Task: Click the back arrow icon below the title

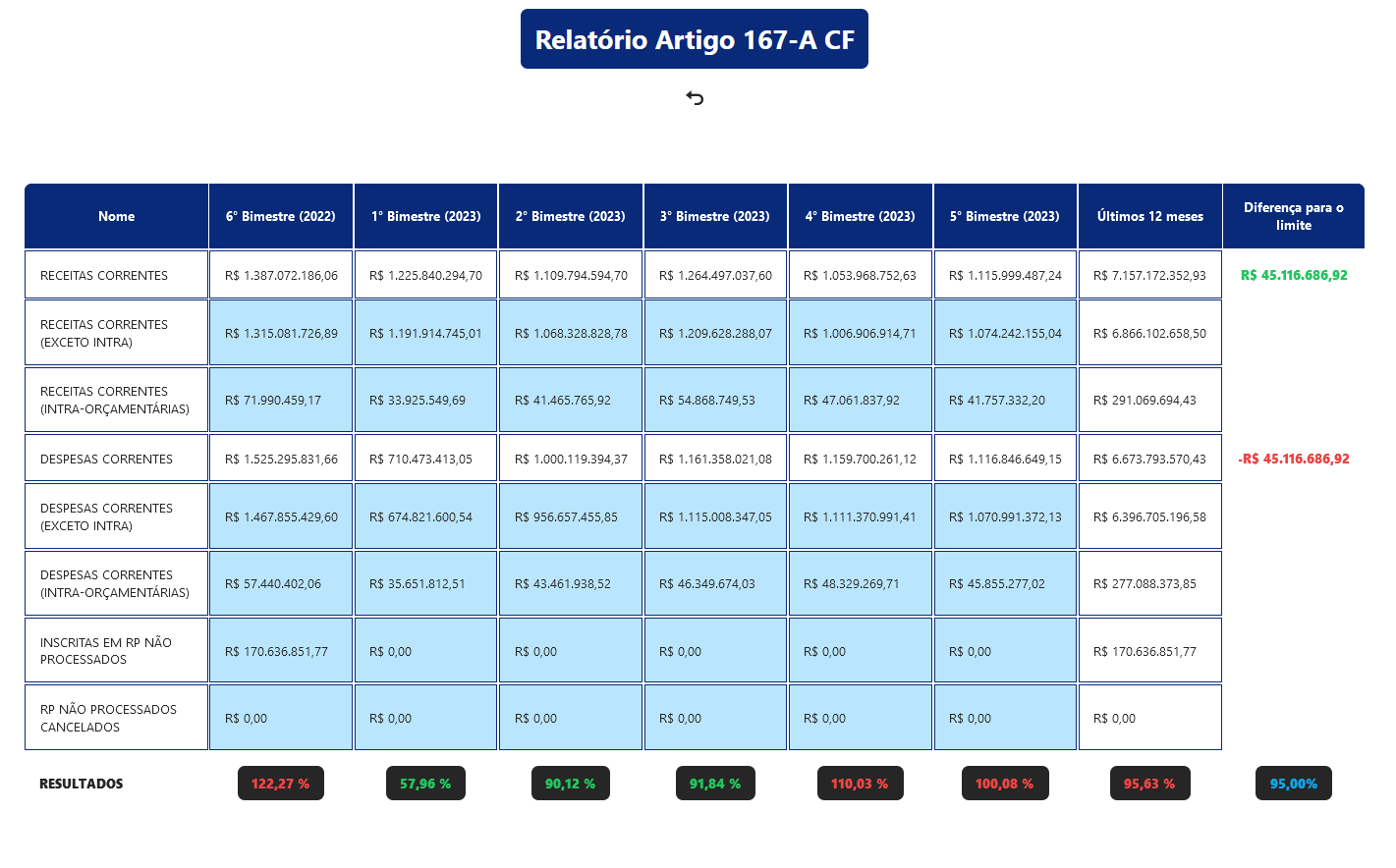Action: click(x=695, y=98)
